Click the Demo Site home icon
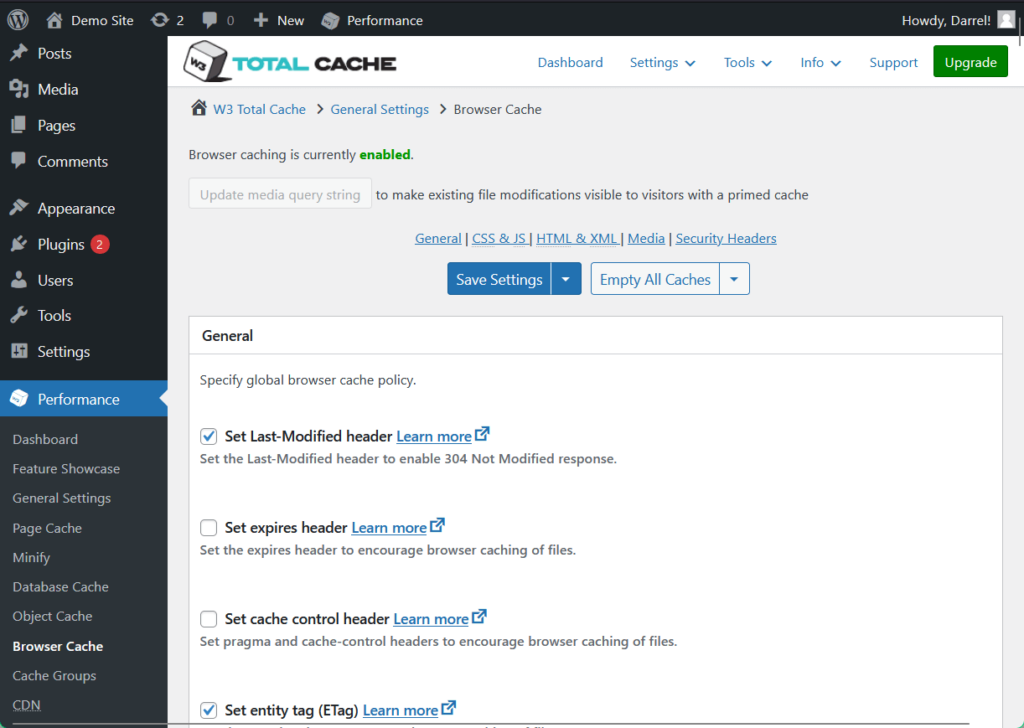The image size is (1024, 728). 54,20
